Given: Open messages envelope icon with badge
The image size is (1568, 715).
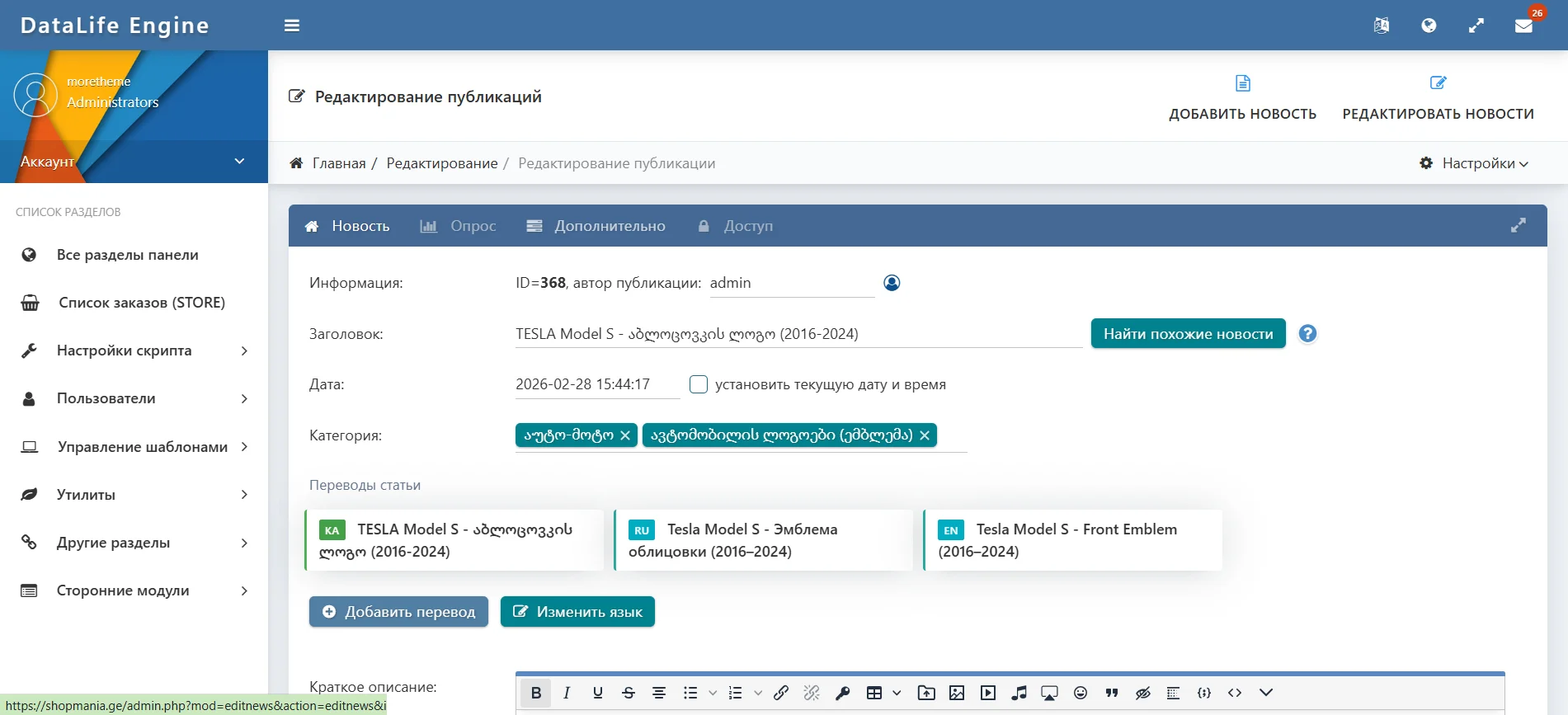Looking at the screenshot, I should pyautogui.click(x=1523, y=26).
